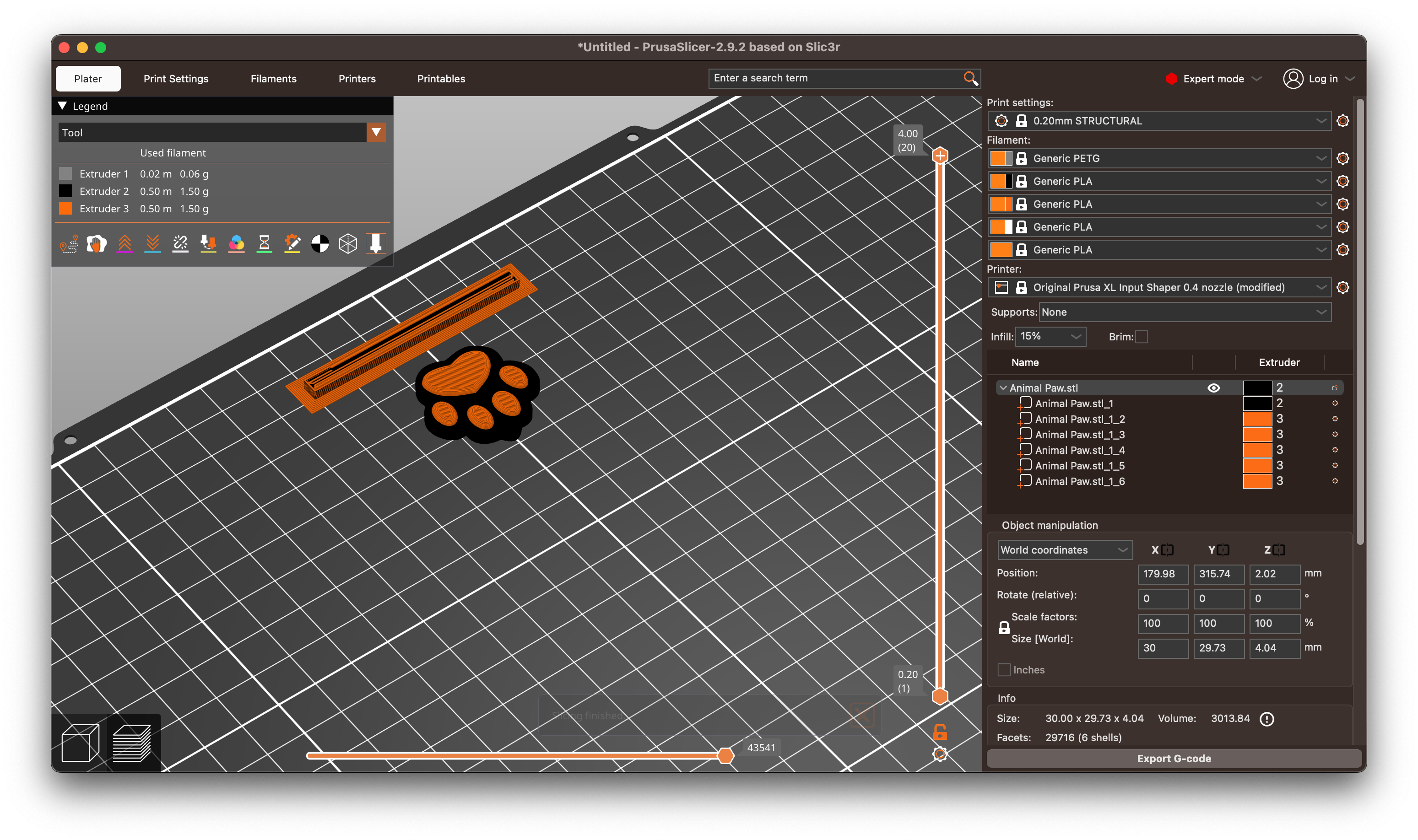
Task: Toggle retractions icon showing upward chevrons
Action: pos(124,244)
